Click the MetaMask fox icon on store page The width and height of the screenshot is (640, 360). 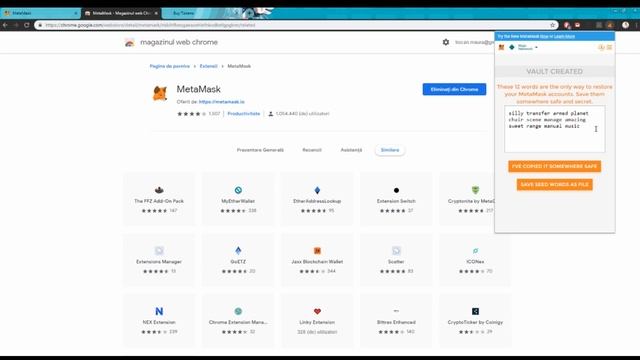point(160,93)
